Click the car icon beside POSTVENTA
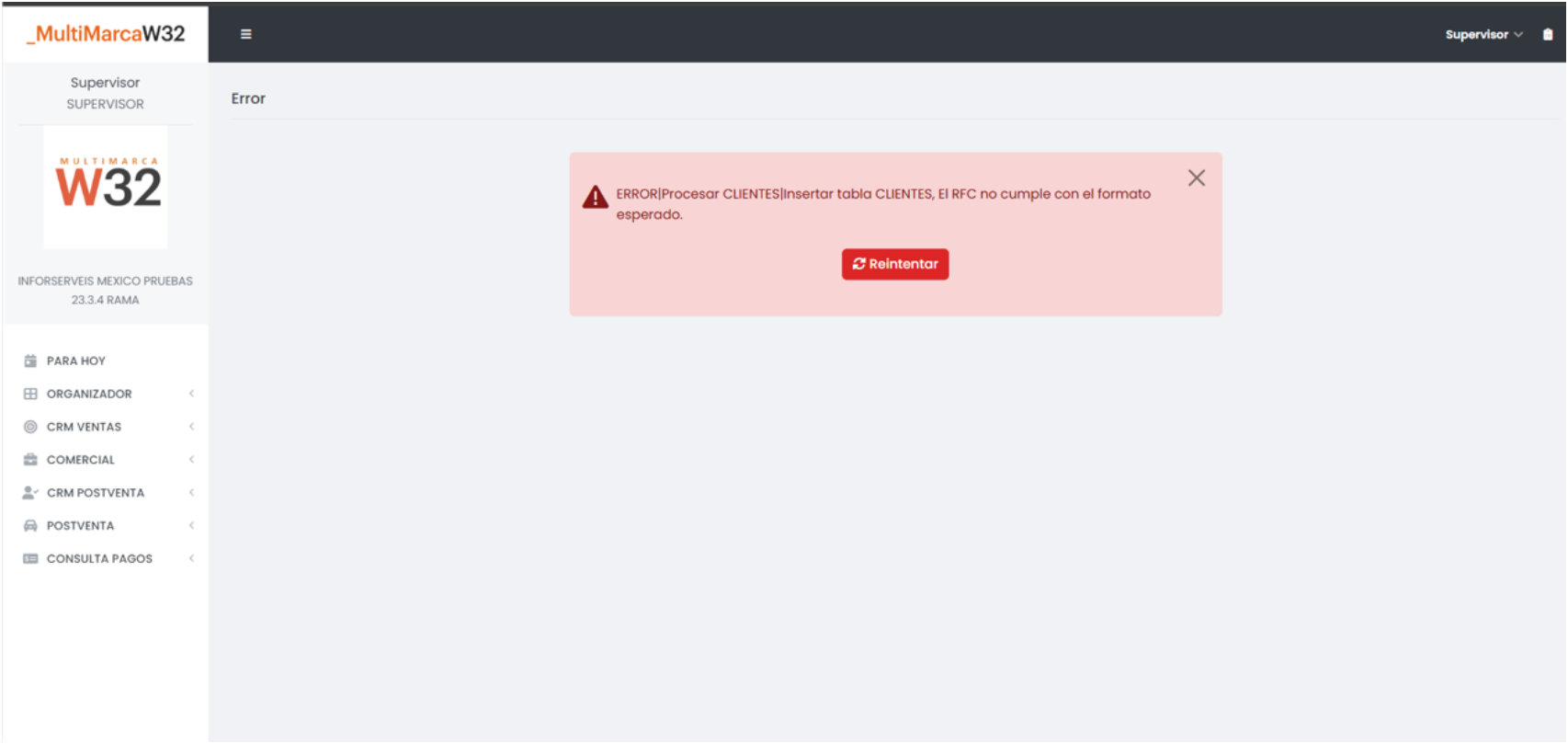This screenshot has width=1568, height=744. point(30,526)
